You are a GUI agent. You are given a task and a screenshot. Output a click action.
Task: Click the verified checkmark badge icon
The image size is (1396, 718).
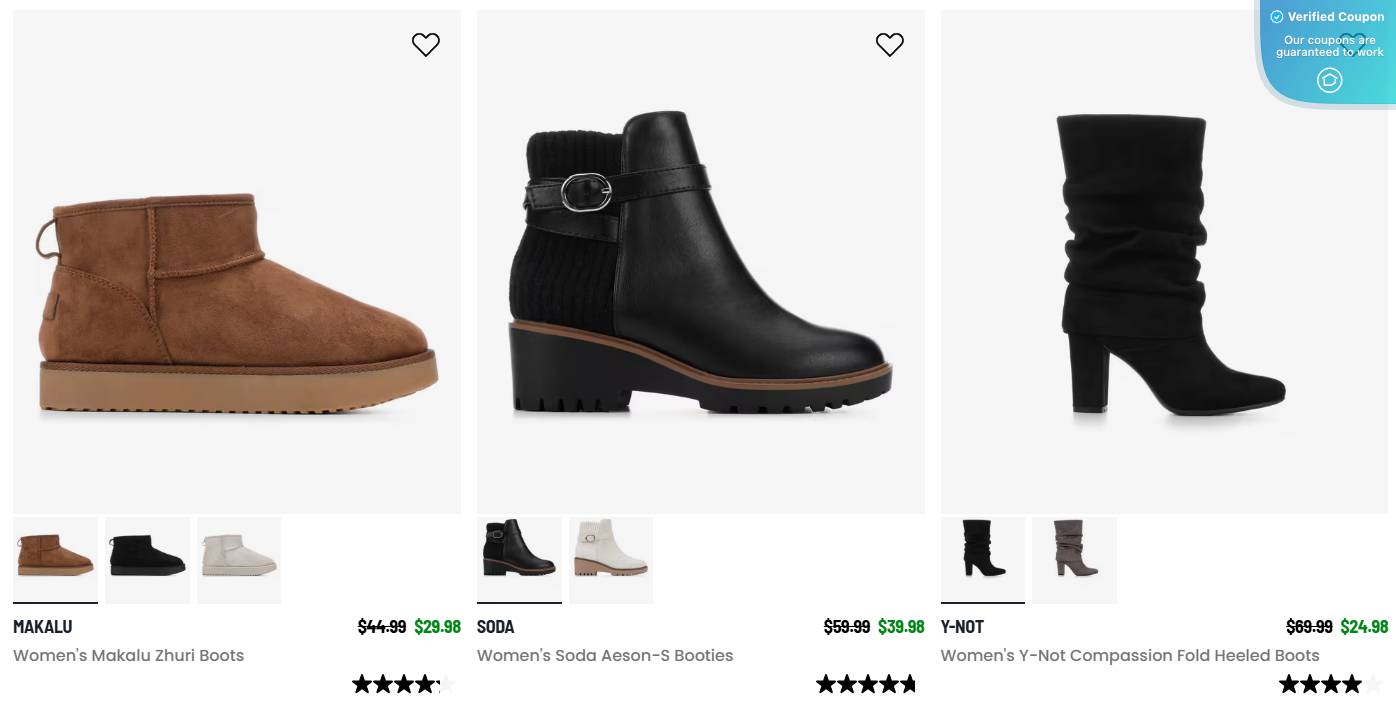click(1277, 17)
